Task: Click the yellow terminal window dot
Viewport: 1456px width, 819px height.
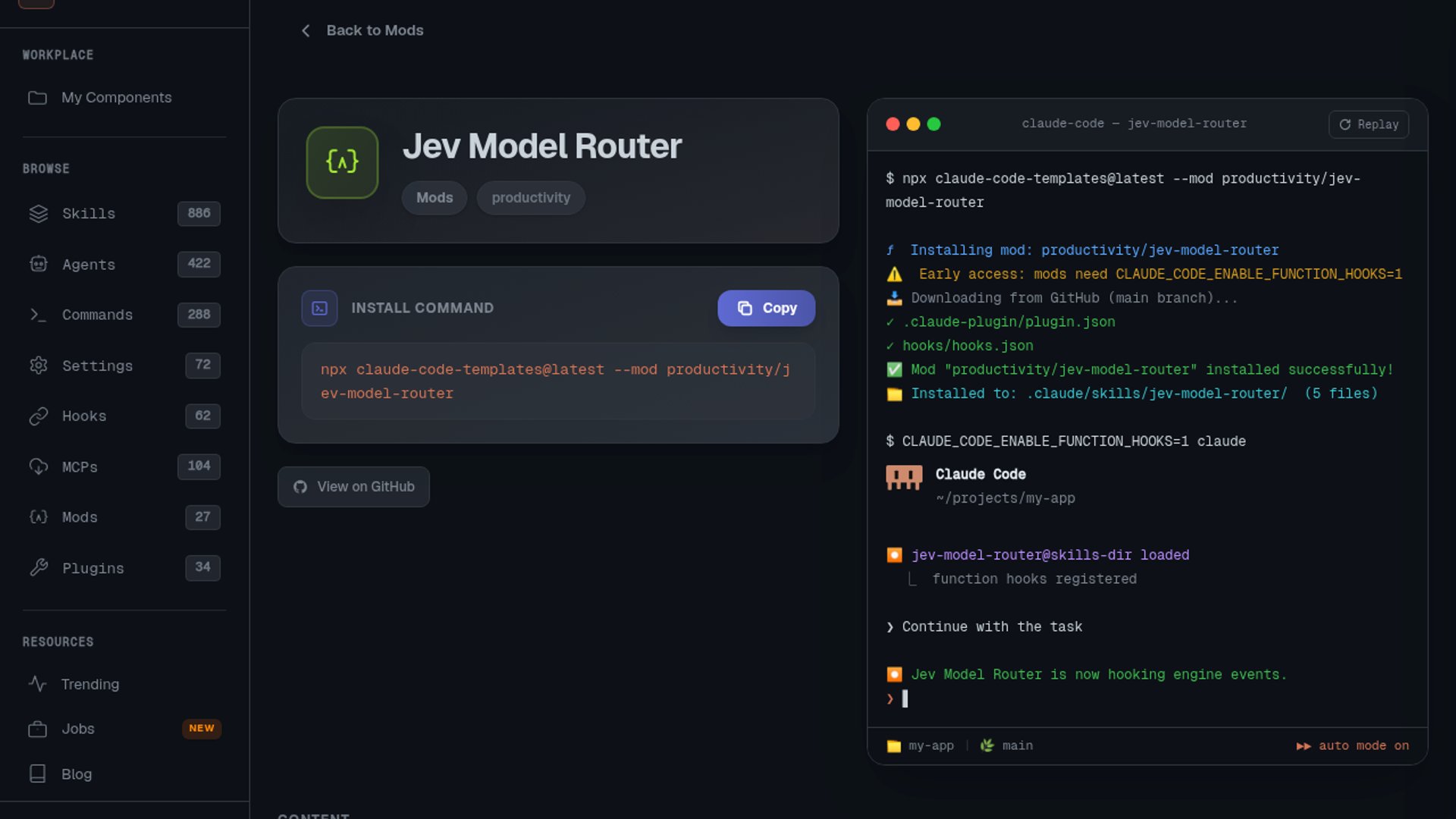Action: [913, 124]
